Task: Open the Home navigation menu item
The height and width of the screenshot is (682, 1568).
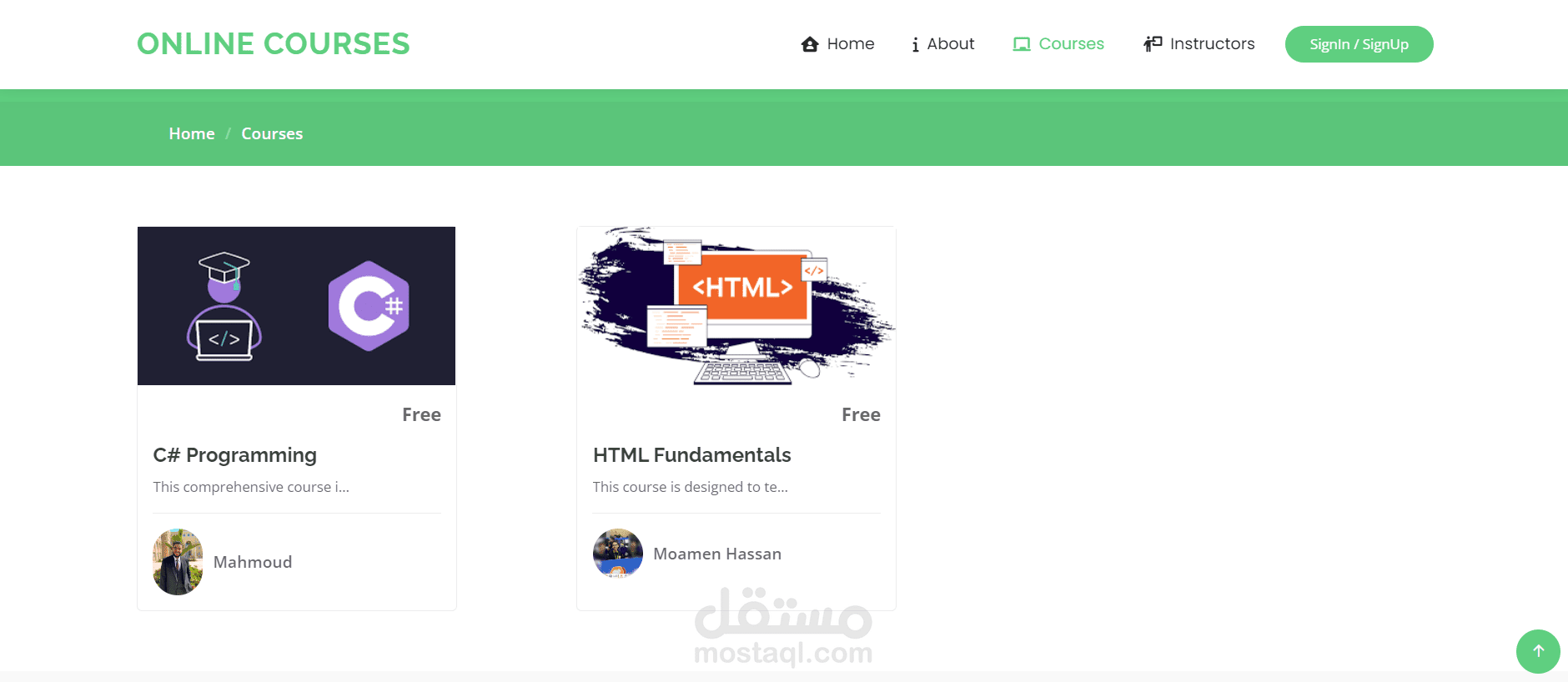Action: (837, 44)
